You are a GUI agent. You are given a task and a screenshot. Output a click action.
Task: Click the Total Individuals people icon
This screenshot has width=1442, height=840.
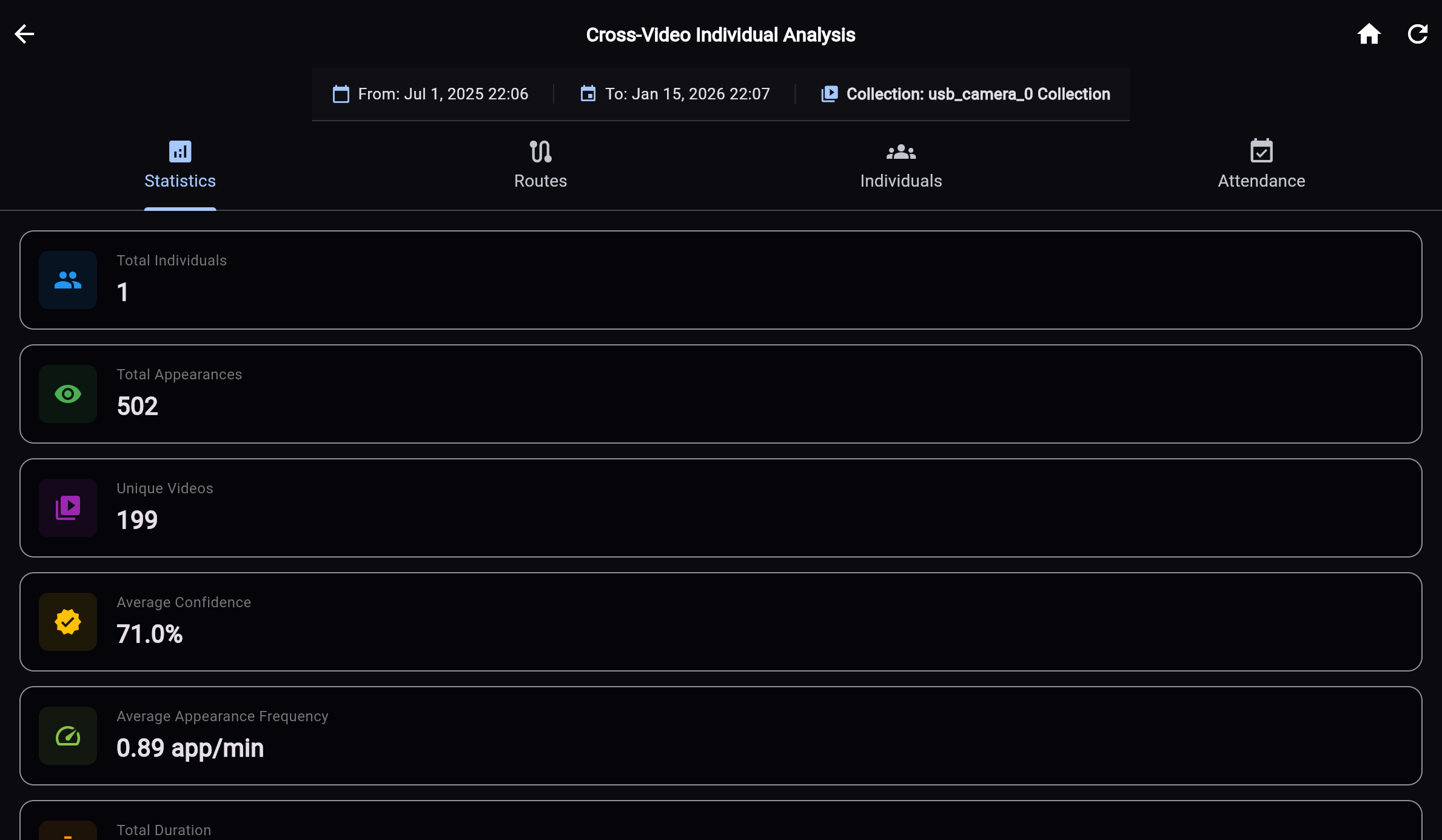[67, 280]
